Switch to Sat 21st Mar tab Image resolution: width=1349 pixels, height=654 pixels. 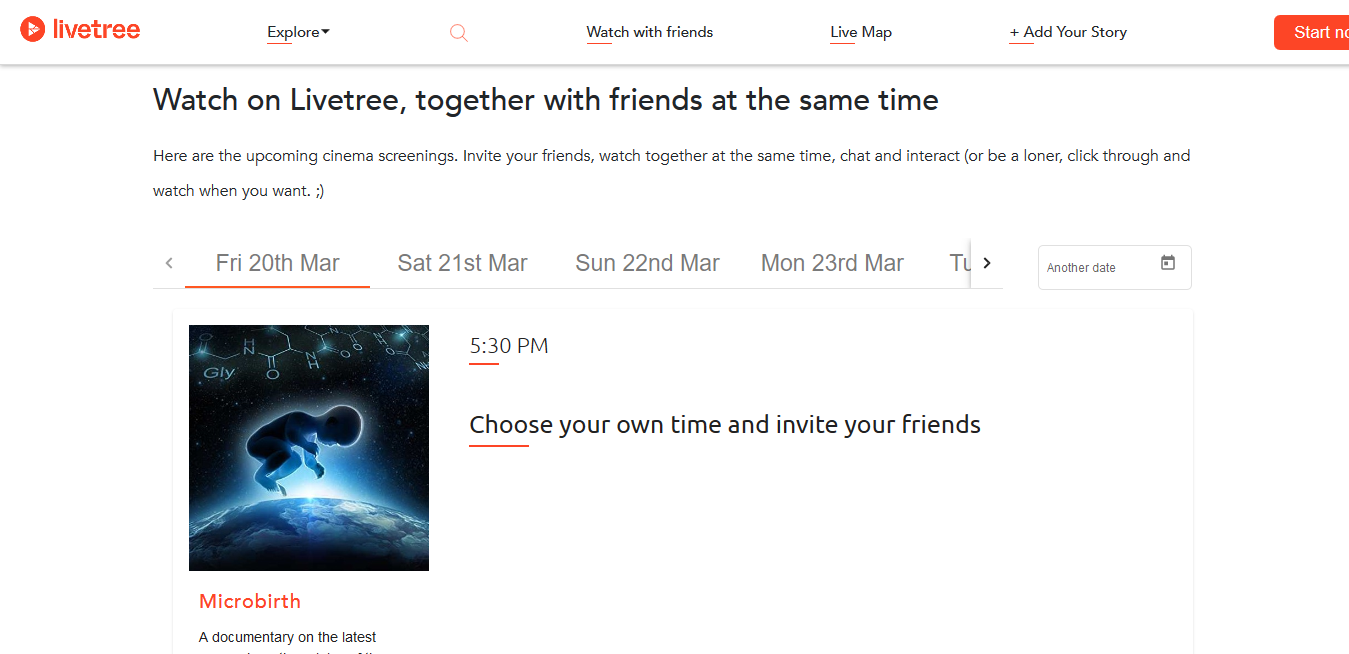coord(462,263)
